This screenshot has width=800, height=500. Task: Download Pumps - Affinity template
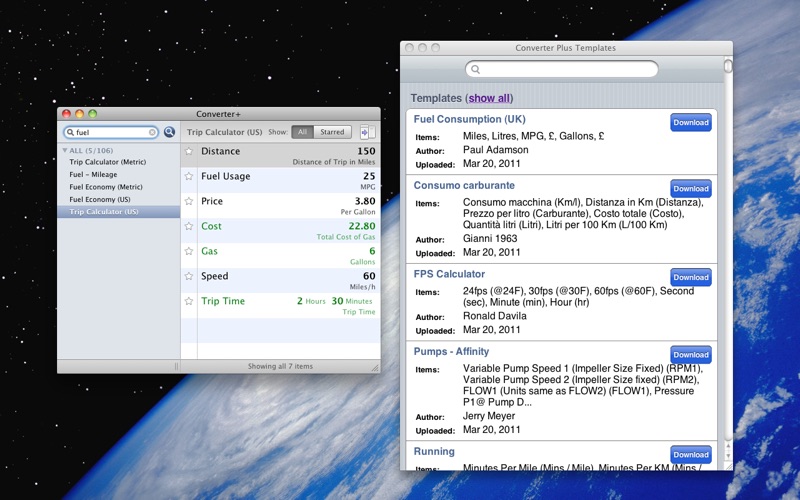point(691,355)
